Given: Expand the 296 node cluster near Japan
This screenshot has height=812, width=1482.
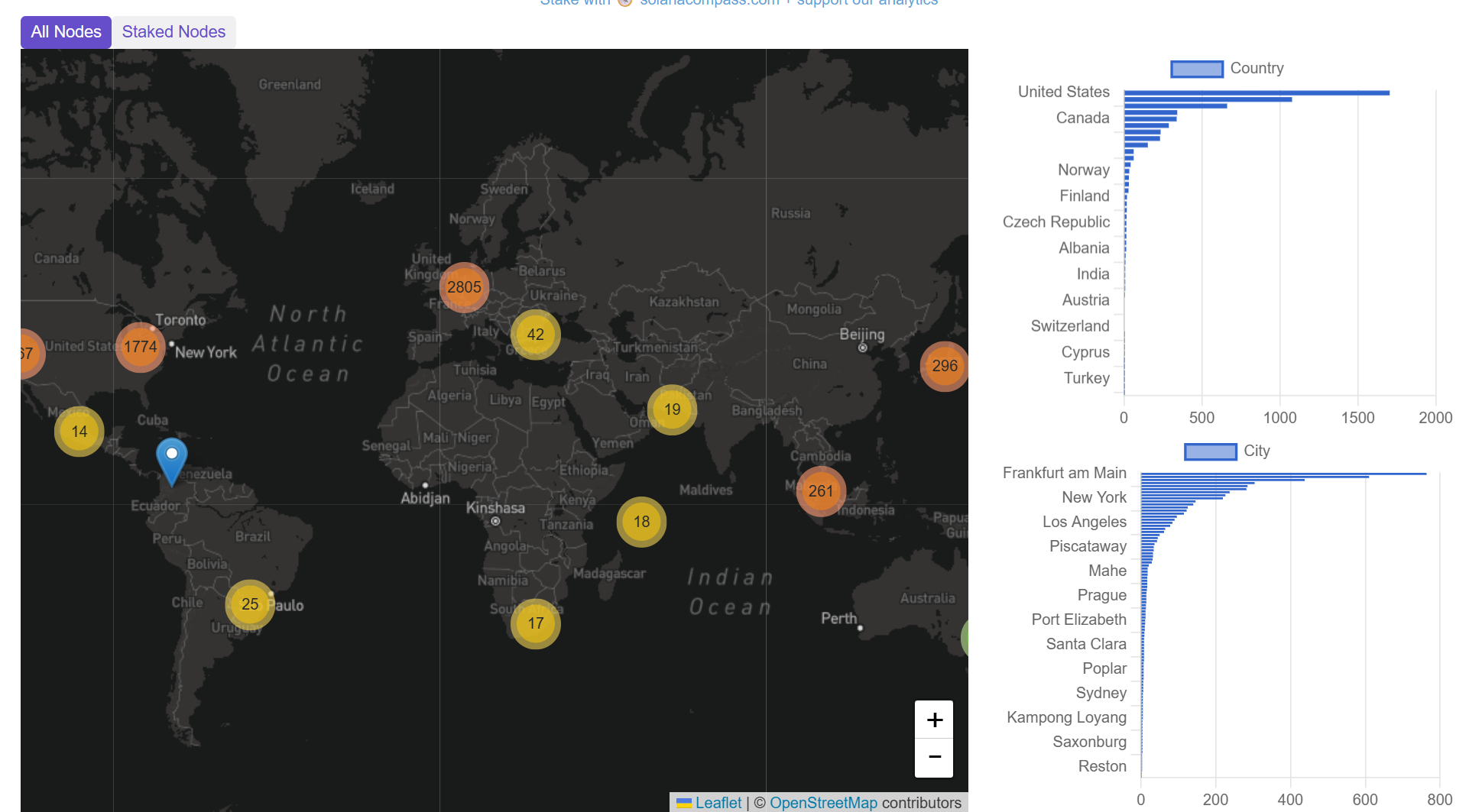Looking at the screenshot, I should point(944,367).
